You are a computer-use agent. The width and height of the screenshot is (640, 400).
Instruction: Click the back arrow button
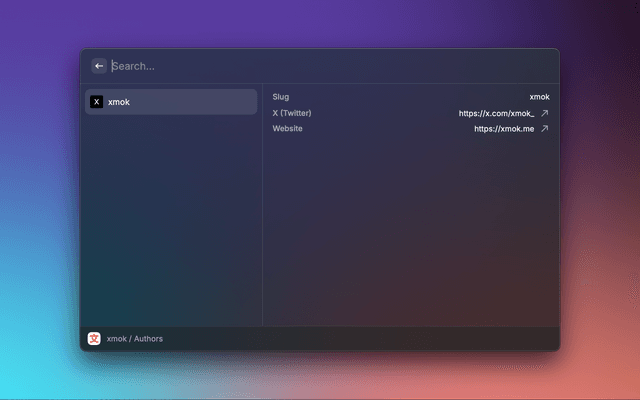(x=99, y=66)
